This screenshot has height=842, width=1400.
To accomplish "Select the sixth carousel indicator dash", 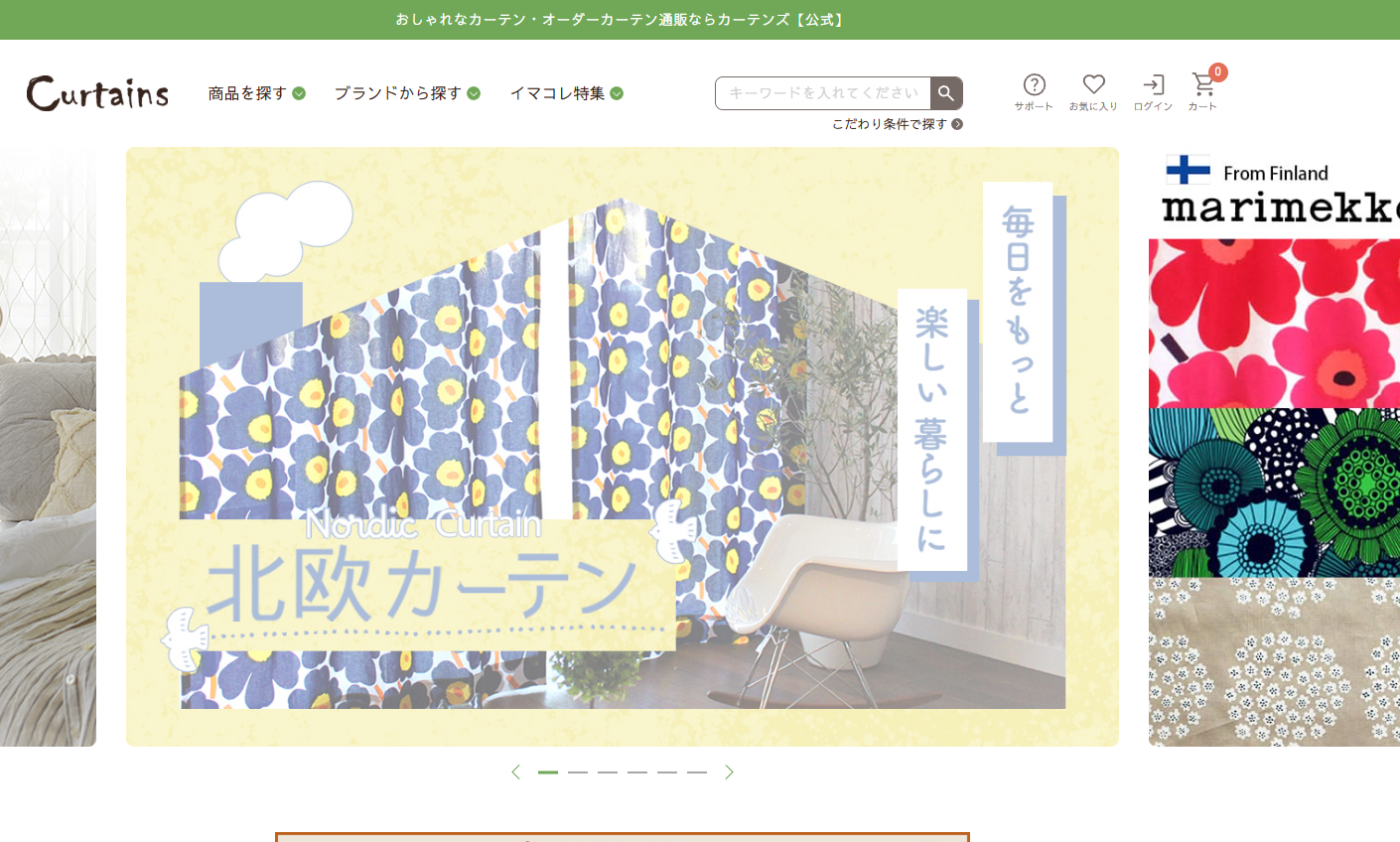I will coord(697,772).
